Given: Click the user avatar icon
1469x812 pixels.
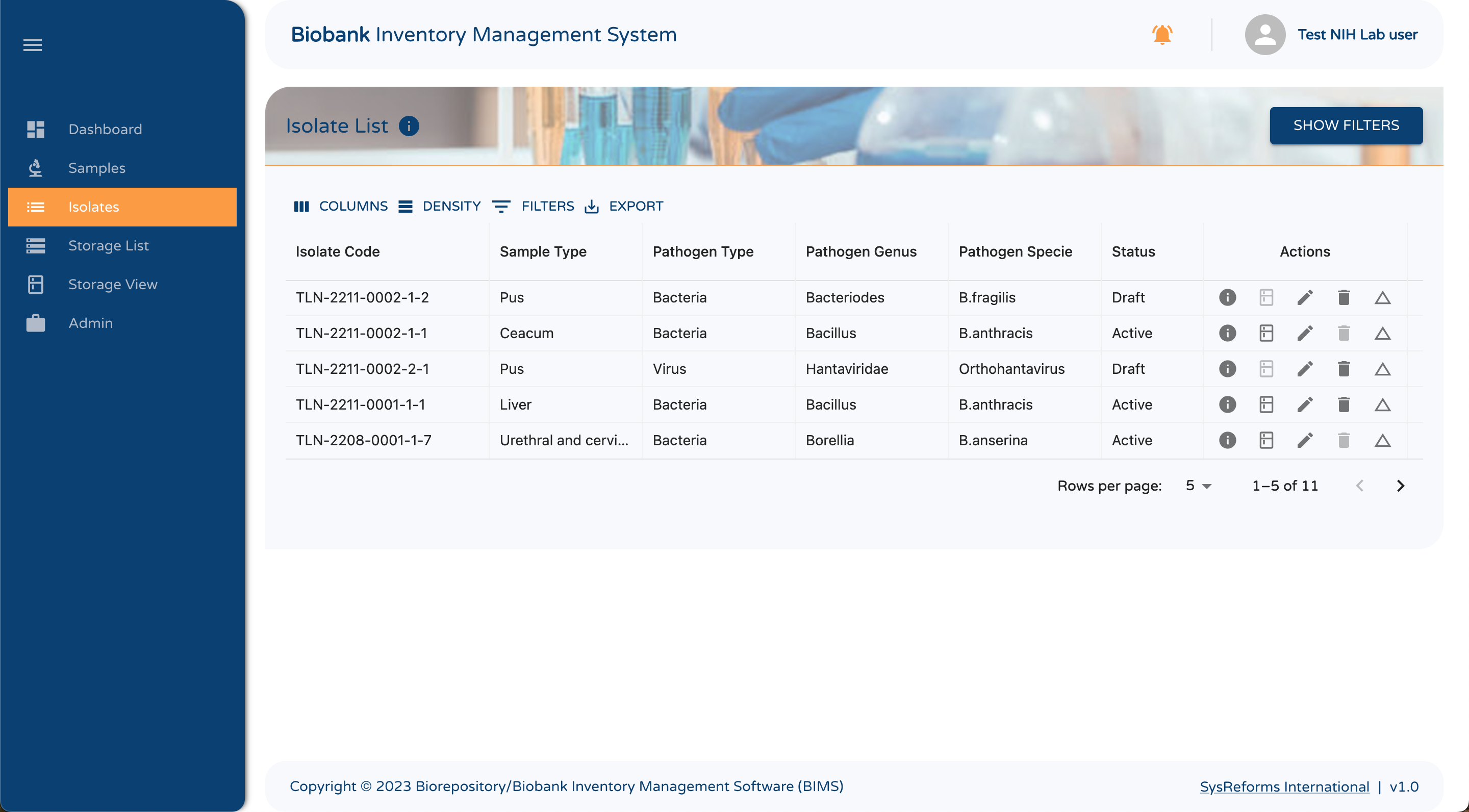Looking at the screenshot, I should coord(1265,35).
